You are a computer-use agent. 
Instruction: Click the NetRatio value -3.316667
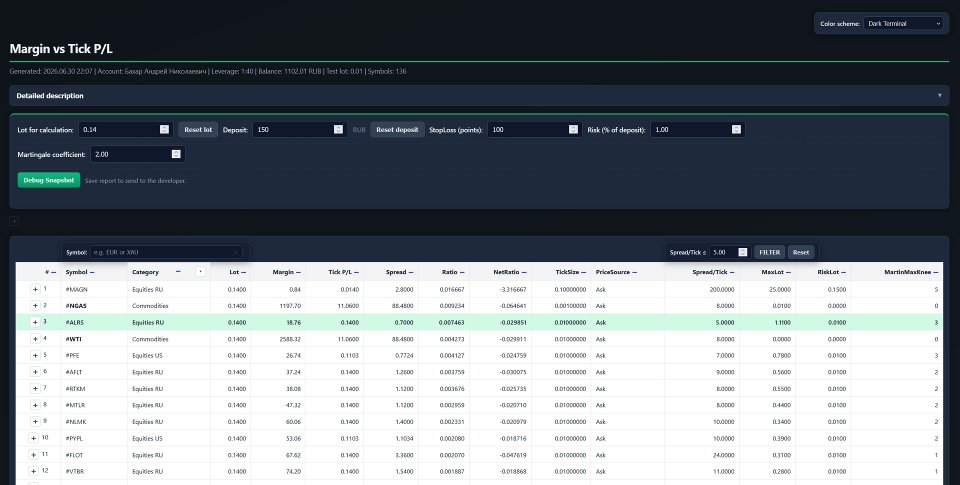[x=514, y=289]
